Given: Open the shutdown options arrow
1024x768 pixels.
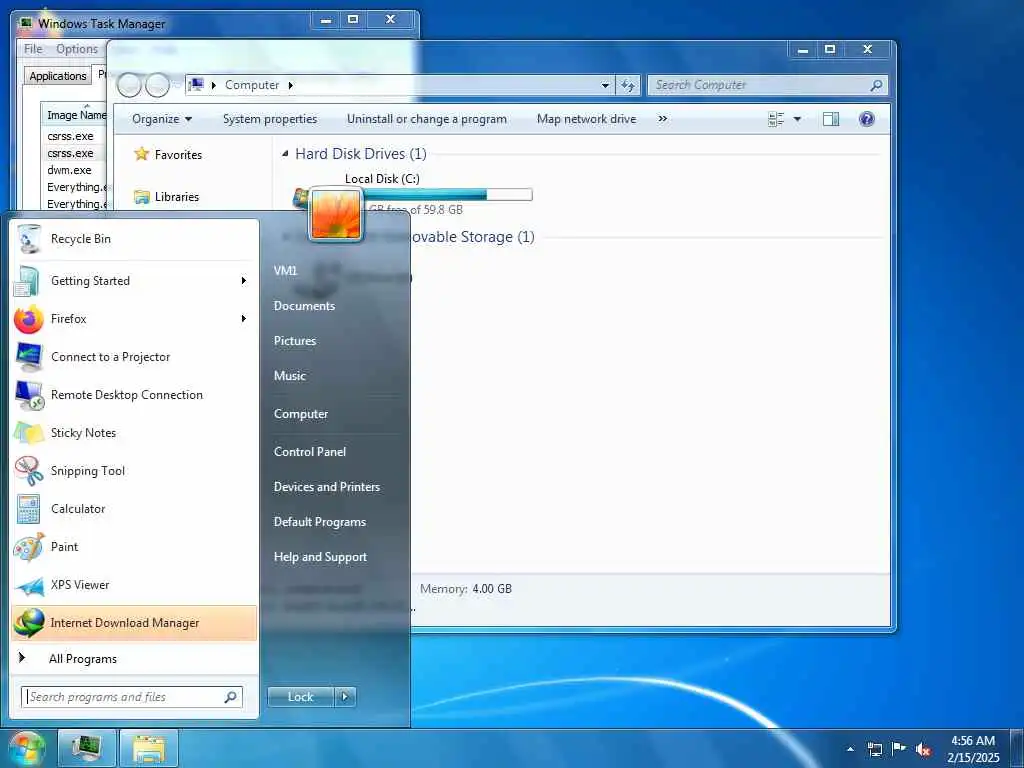Looking at the screenshot, I should click(x=345, y=697).
